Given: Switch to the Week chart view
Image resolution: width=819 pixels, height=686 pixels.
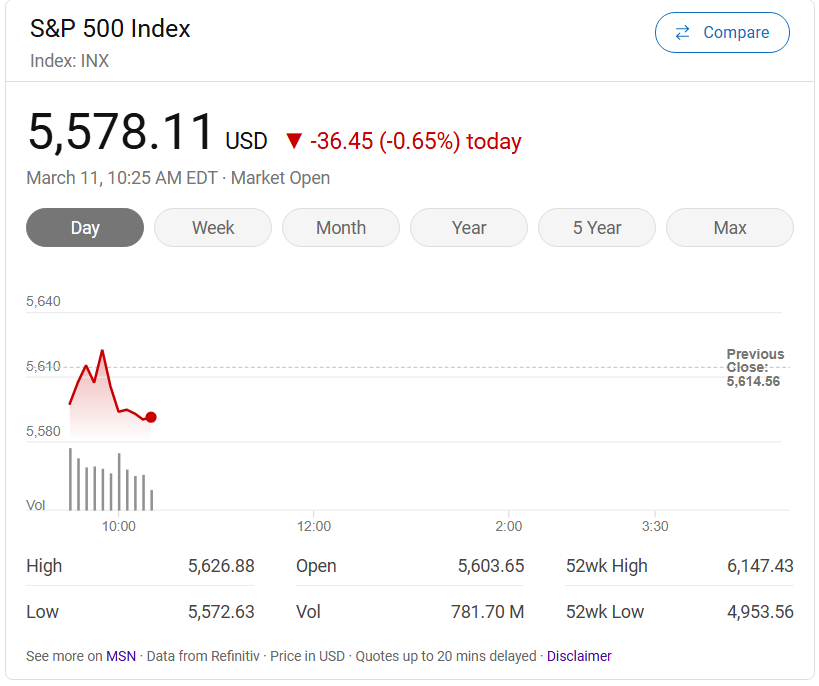Looking at the screenshot, I should [x=213, y=228].
